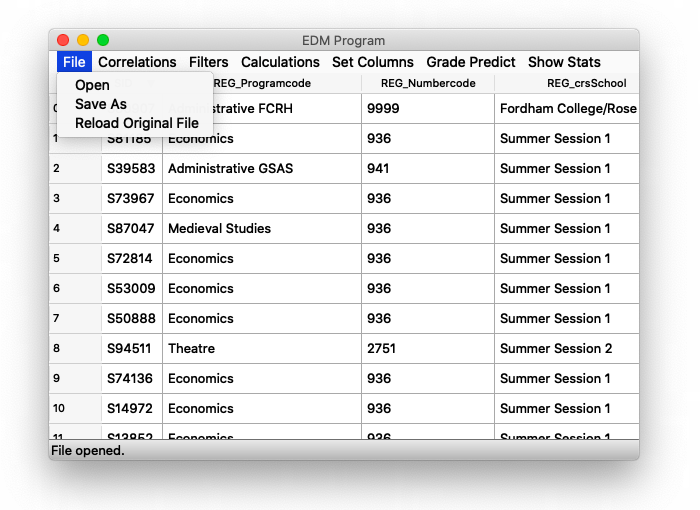Choose Open from the File menu

92,85
